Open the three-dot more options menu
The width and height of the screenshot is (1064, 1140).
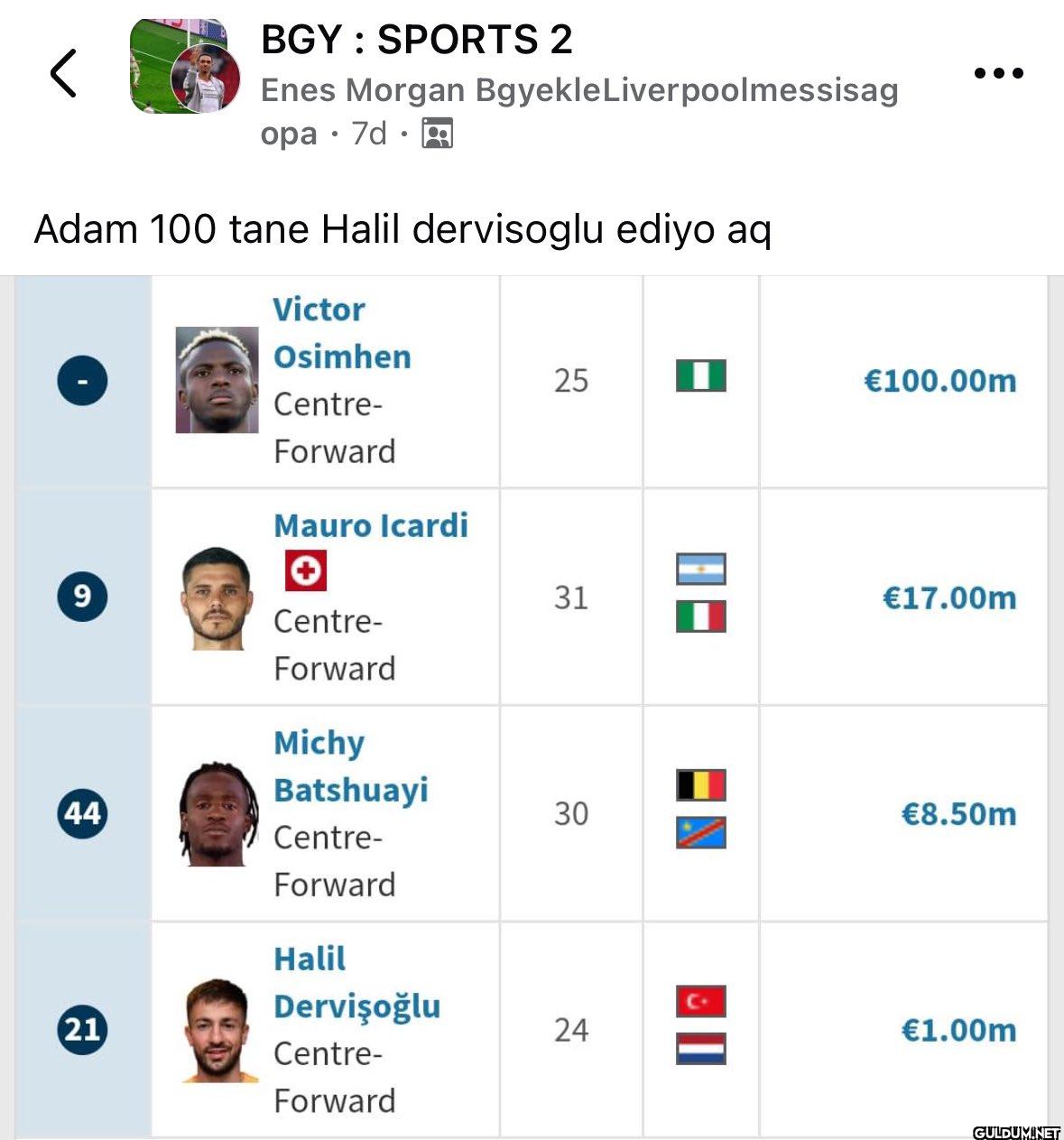pos(999,73)
